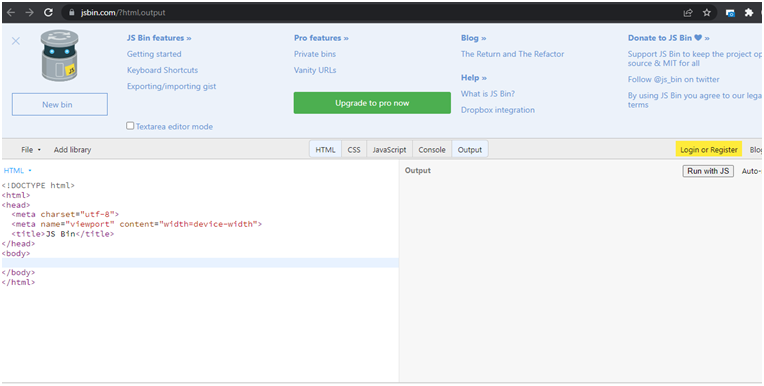Viewport: 764px width, 386px height.
Task: Open Vanity URLs link
Action: [315, 70]
